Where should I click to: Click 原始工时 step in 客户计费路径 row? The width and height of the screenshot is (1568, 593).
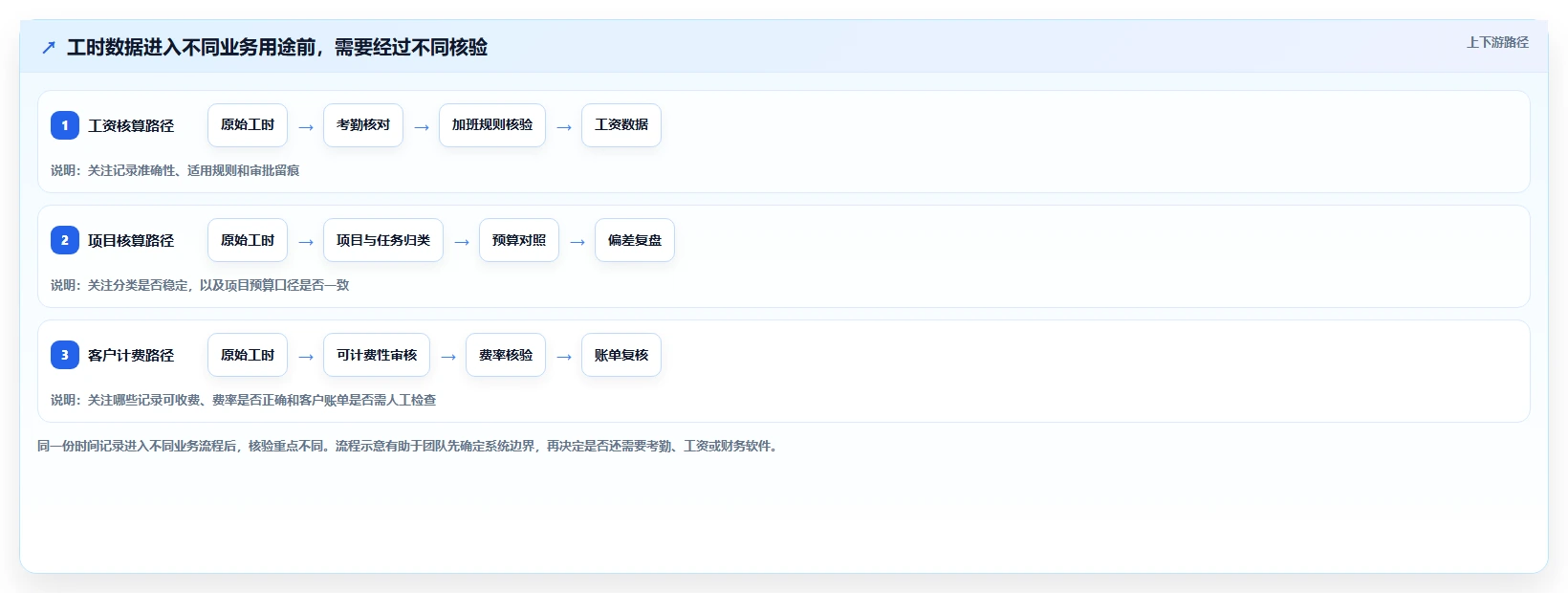click(x=248, y=355)
